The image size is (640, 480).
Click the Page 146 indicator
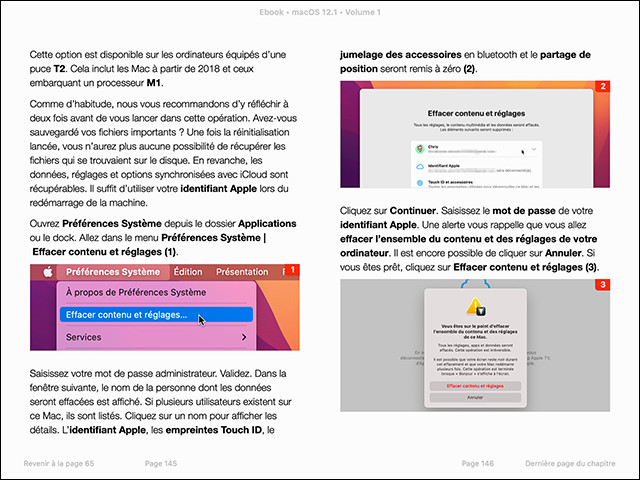[477, 464]
